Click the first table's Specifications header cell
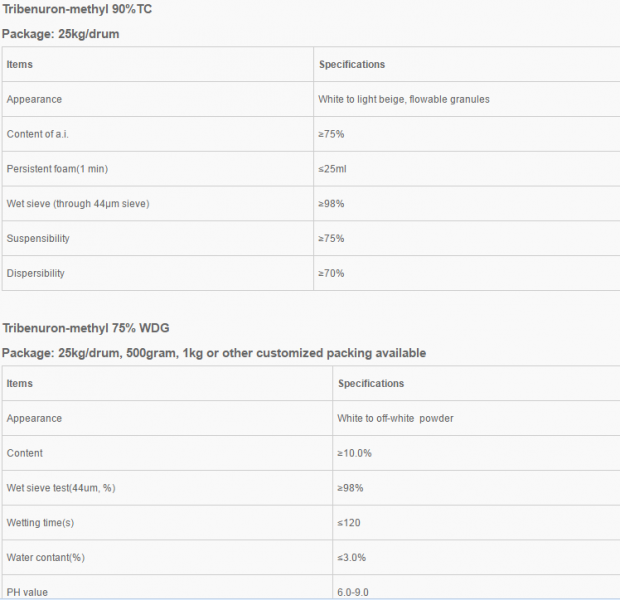 tap(467, 64)
